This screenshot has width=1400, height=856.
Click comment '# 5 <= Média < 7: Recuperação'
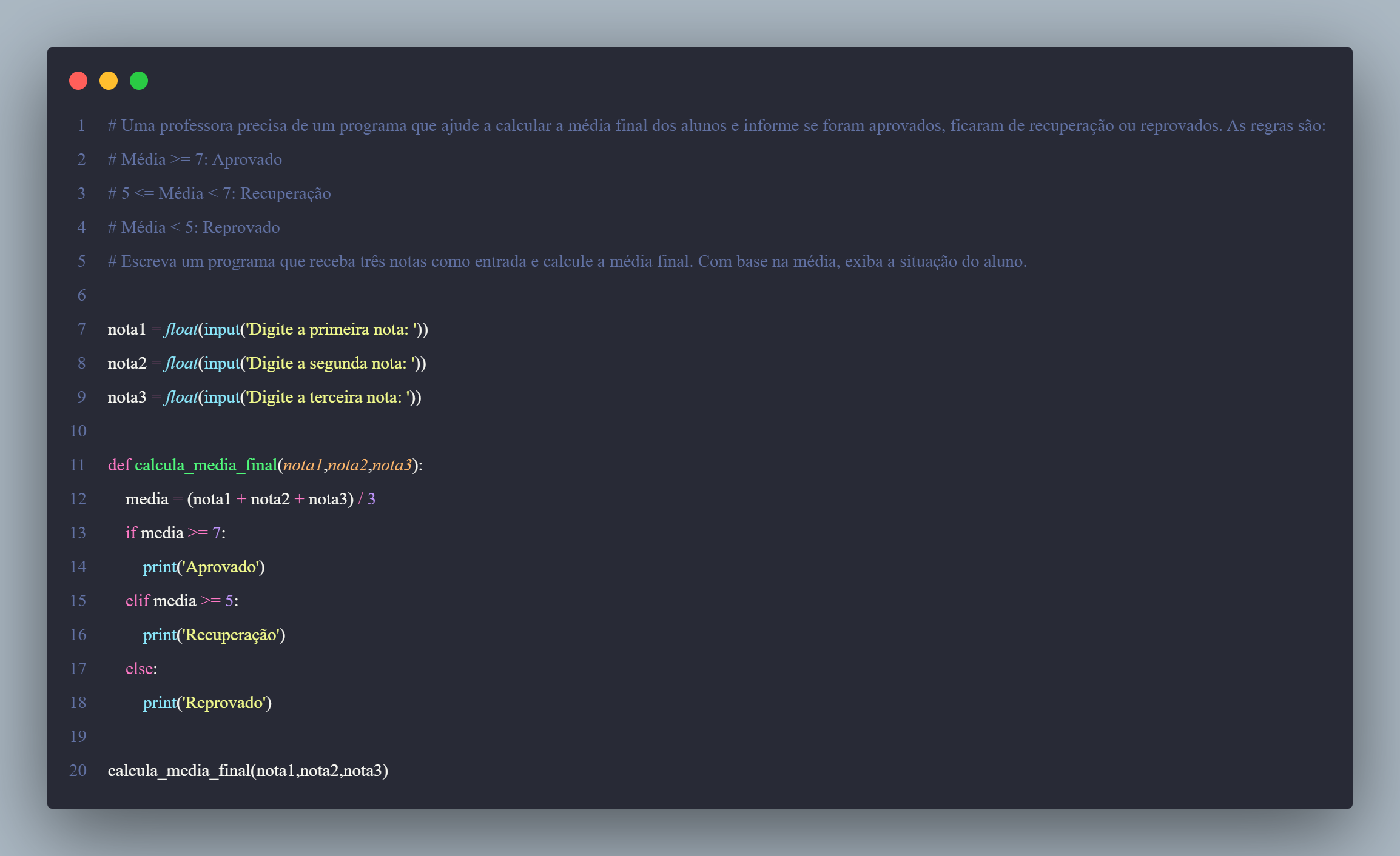[220, 193]
